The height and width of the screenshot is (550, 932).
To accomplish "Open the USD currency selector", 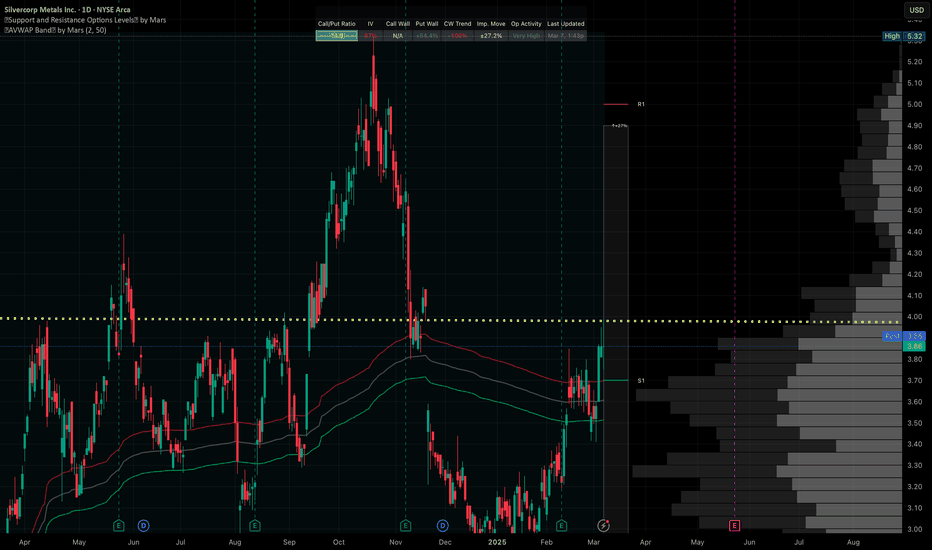I will [917, 10].
